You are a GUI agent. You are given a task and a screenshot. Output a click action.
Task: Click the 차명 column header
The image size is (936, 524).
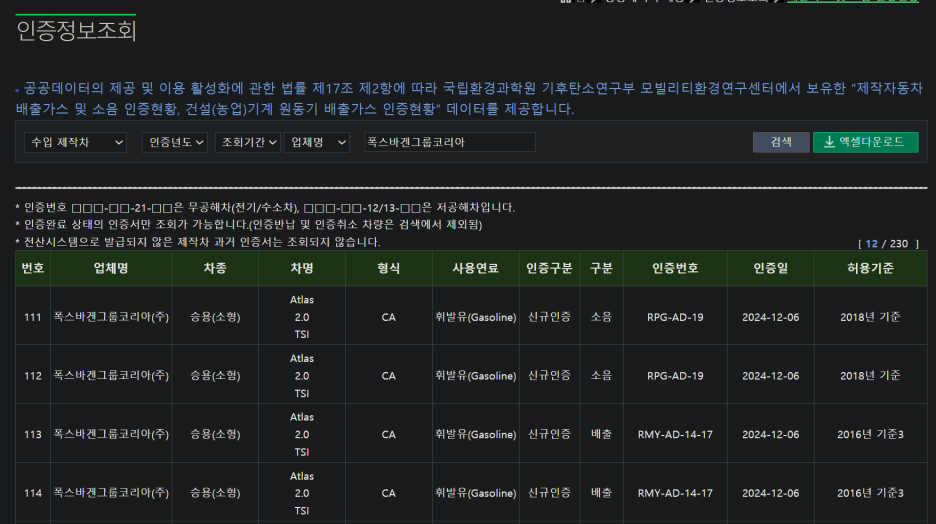(301, 269)
